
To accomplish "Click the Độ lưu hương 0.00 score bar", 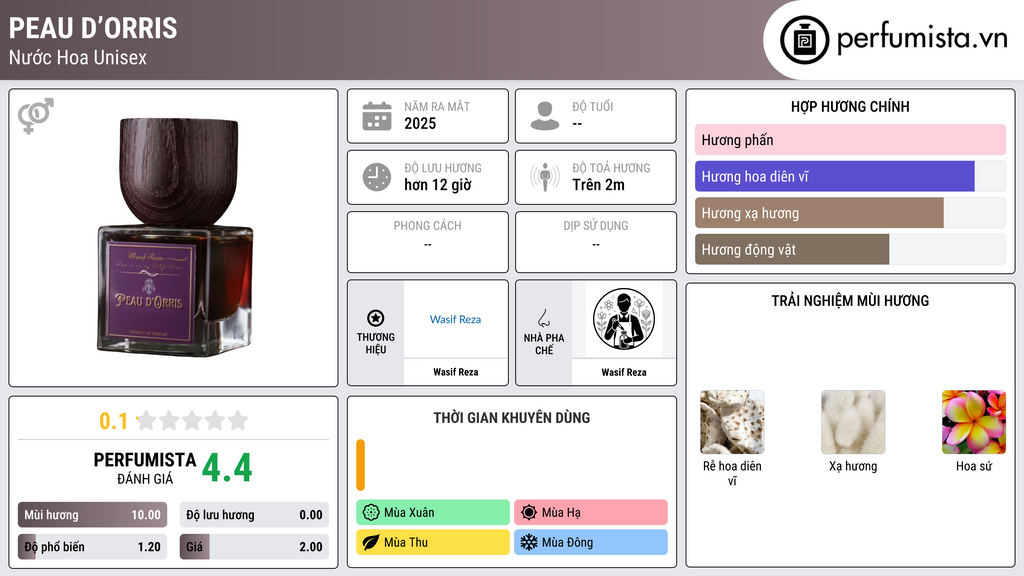I will click(254, 515).
